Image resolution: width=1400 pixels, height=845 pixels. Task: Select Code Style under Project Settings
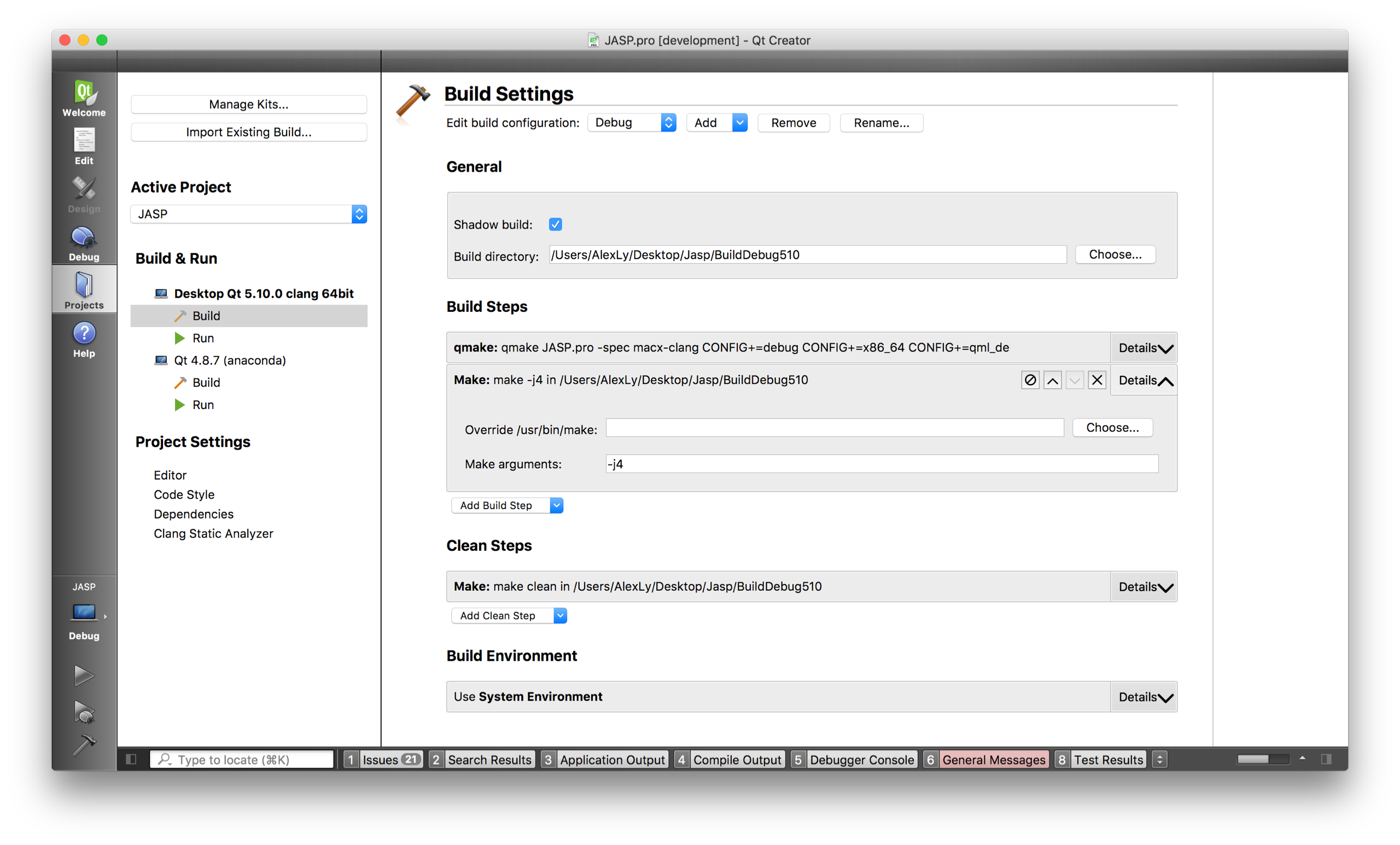click(184, 494)
